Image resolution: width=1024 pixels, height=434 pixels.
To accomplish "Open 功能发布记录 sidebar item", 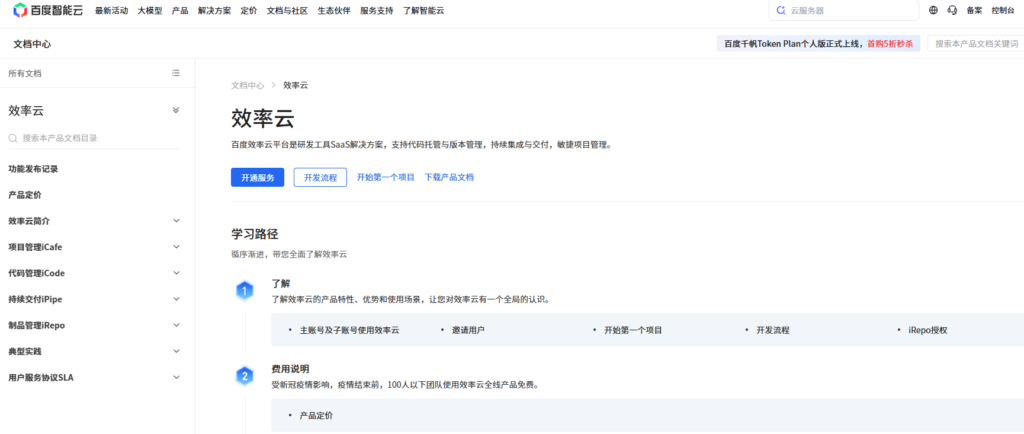I will coord(33,168).
